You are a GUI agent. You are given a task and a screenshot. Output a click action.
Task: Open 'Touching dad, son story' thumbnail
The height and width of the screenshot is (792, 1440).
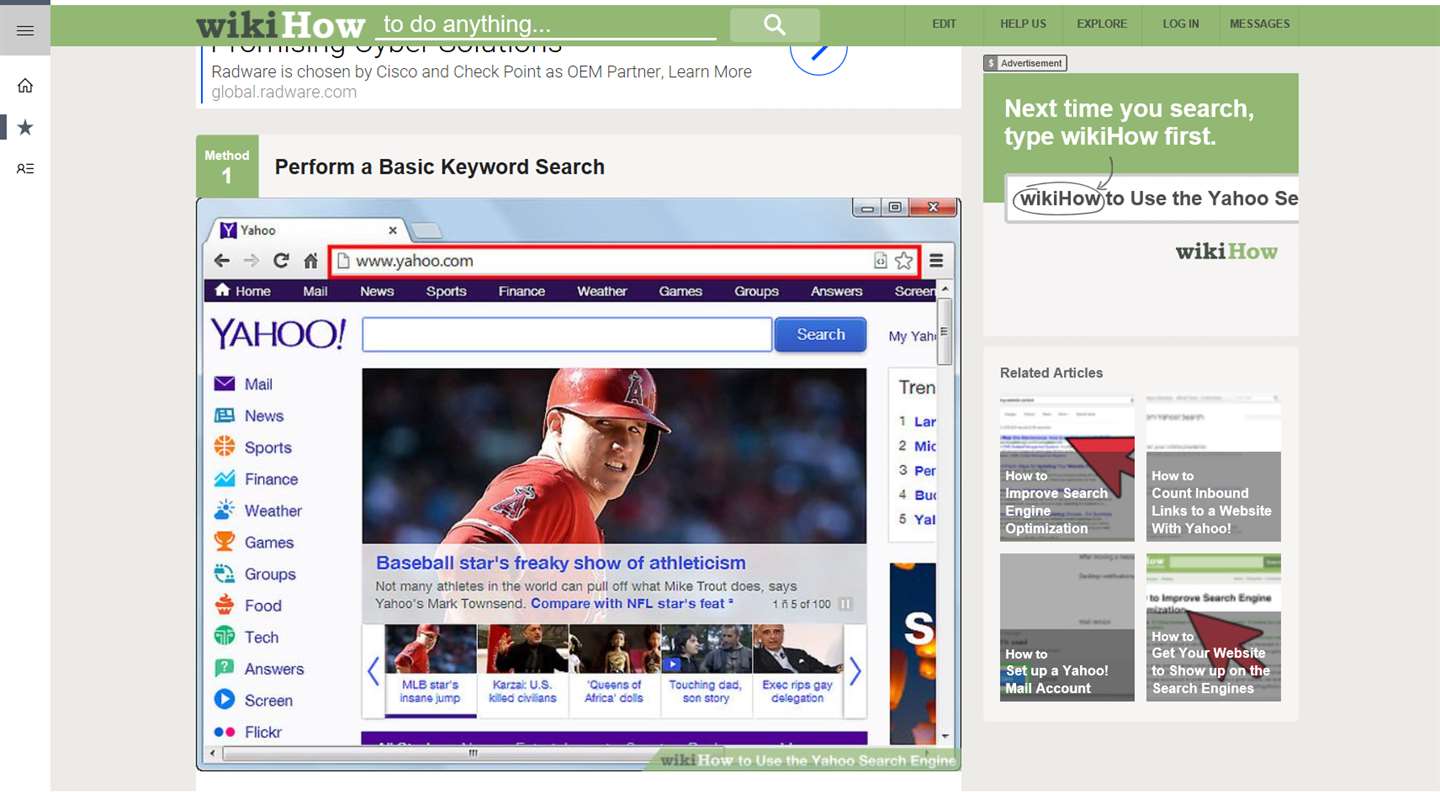coord(706,667)
